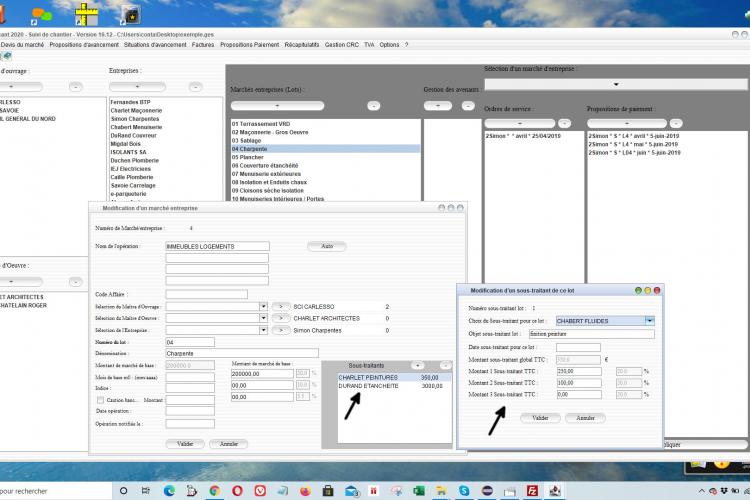Click the - button in the Sous-traitants panel

point(445,366)
